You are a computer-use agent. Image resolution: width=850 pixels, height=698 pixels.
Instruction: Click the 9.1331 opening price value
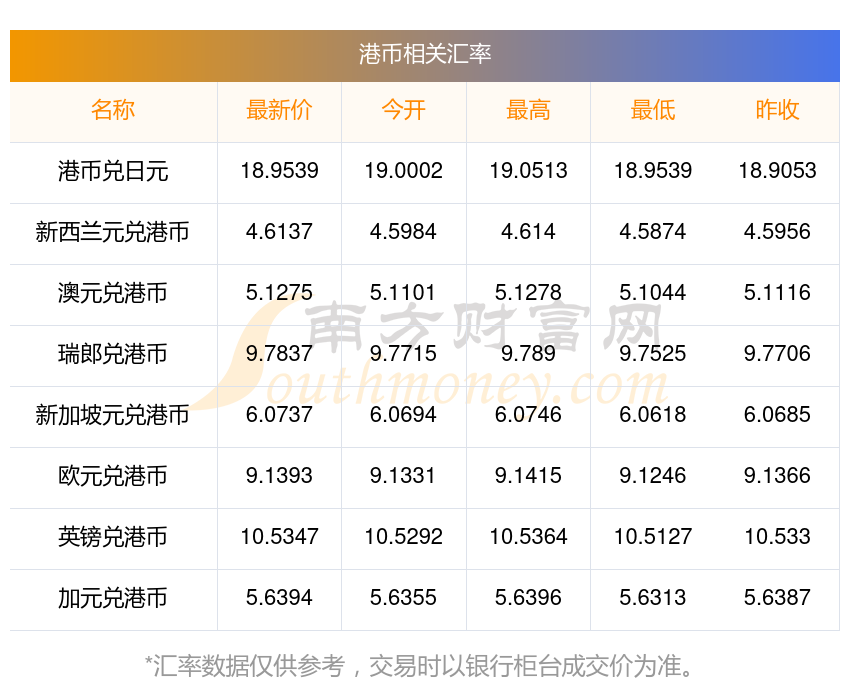(402, 475)
